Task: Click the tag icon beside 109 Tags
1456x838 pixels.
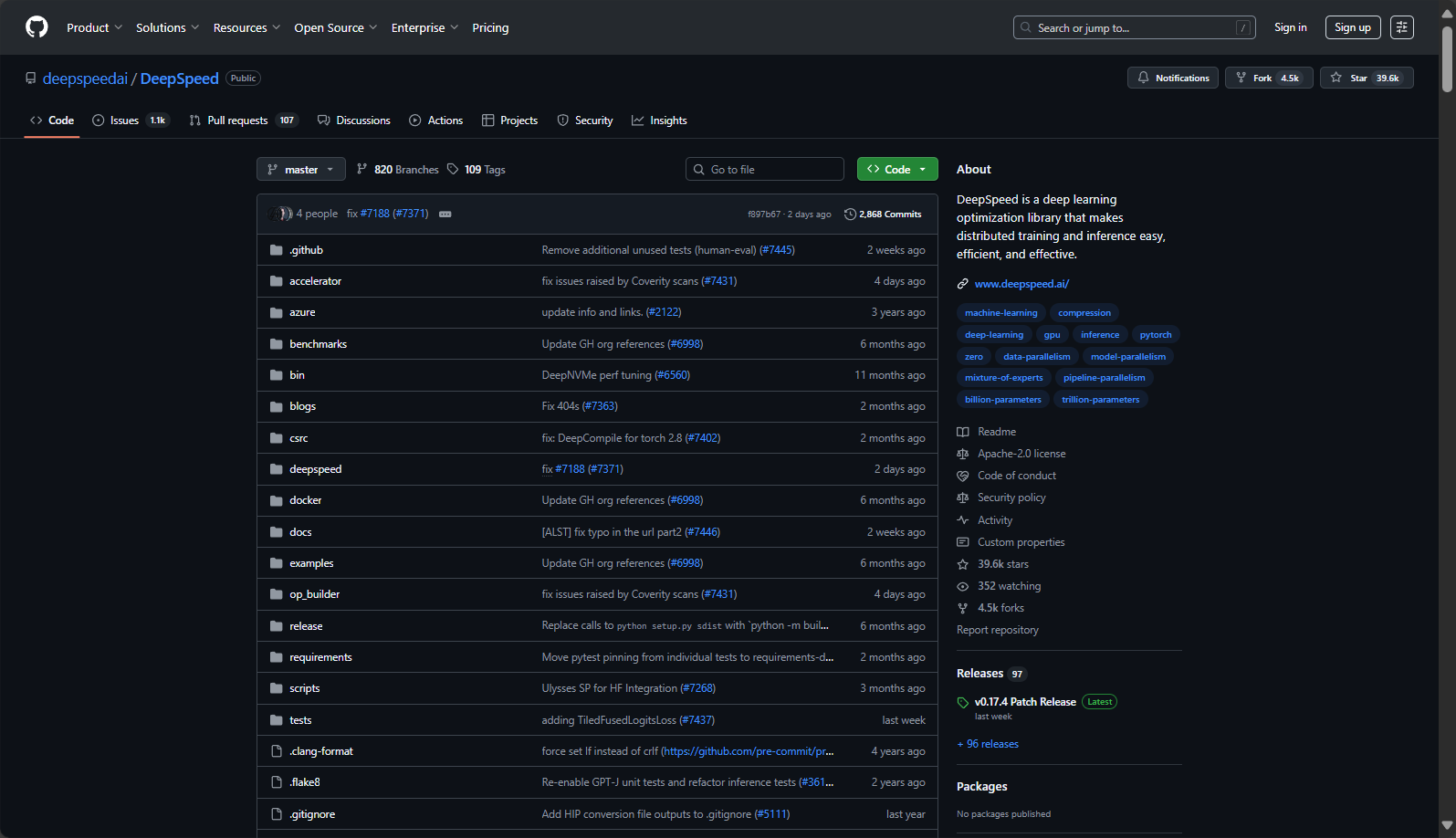Action: [x=453, y=169]
